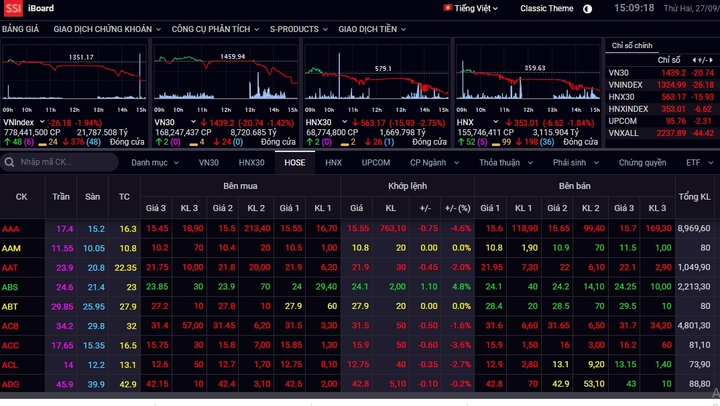Select the Chỉ số chính panel tab
This screenshot has height=406, width=720.
point(632,45)
